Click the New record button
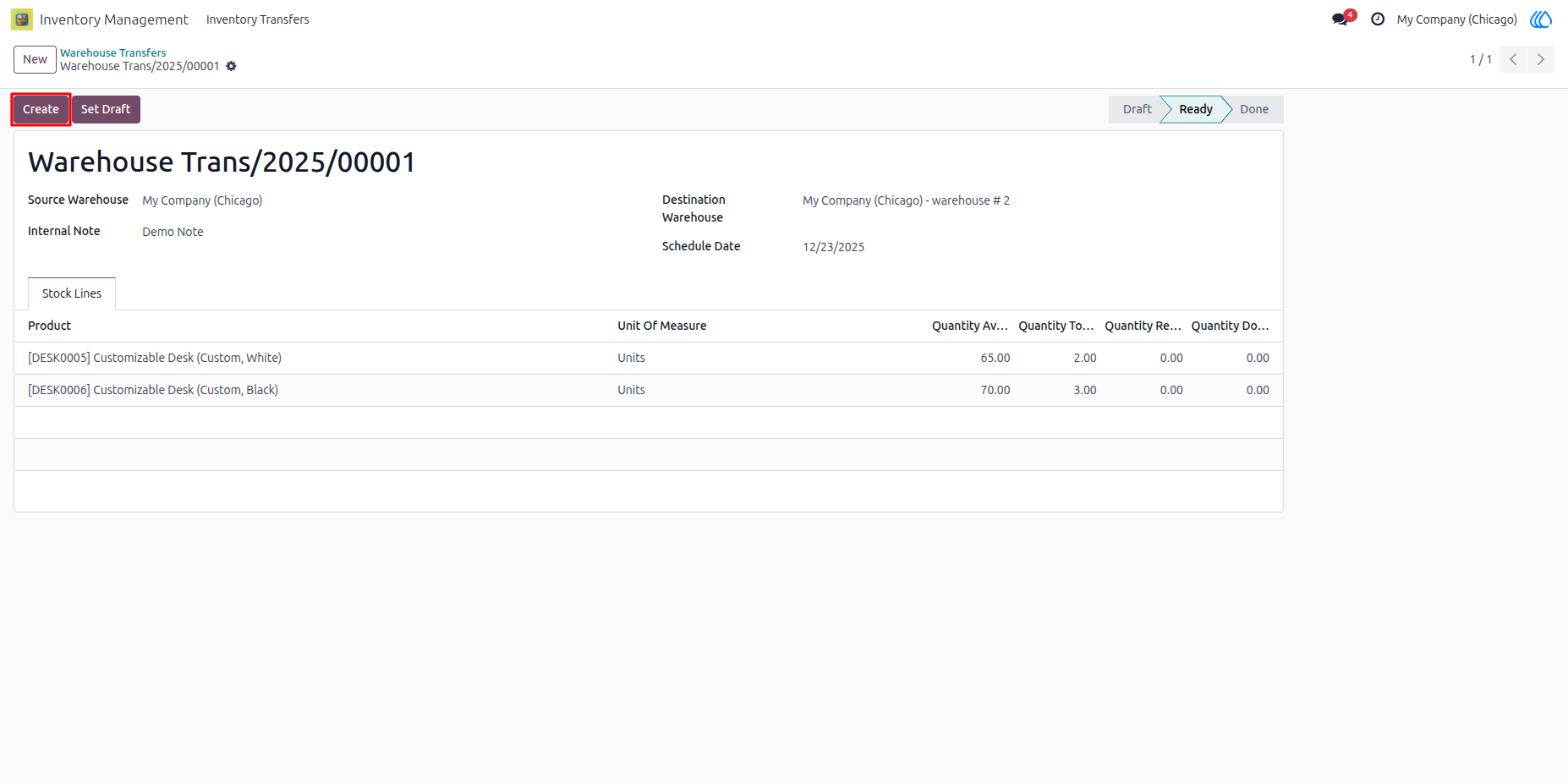This screenshot has height=784, width=1568. coord(35,59)
